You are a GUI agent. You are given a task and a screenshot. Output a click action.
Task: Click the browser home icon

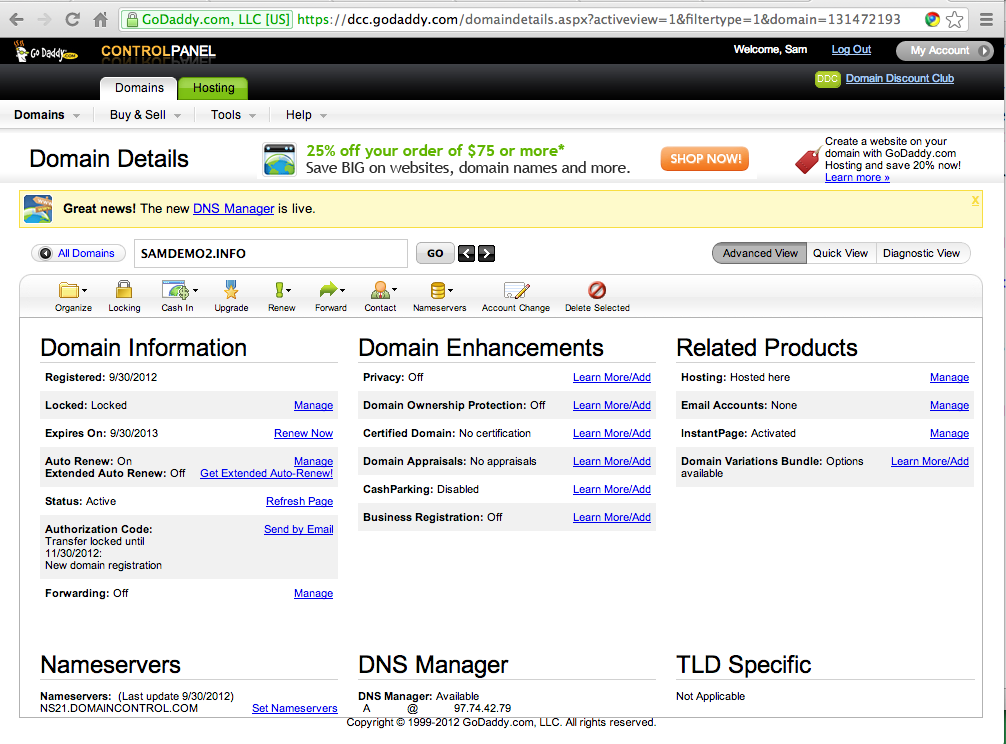coord(101,20)
